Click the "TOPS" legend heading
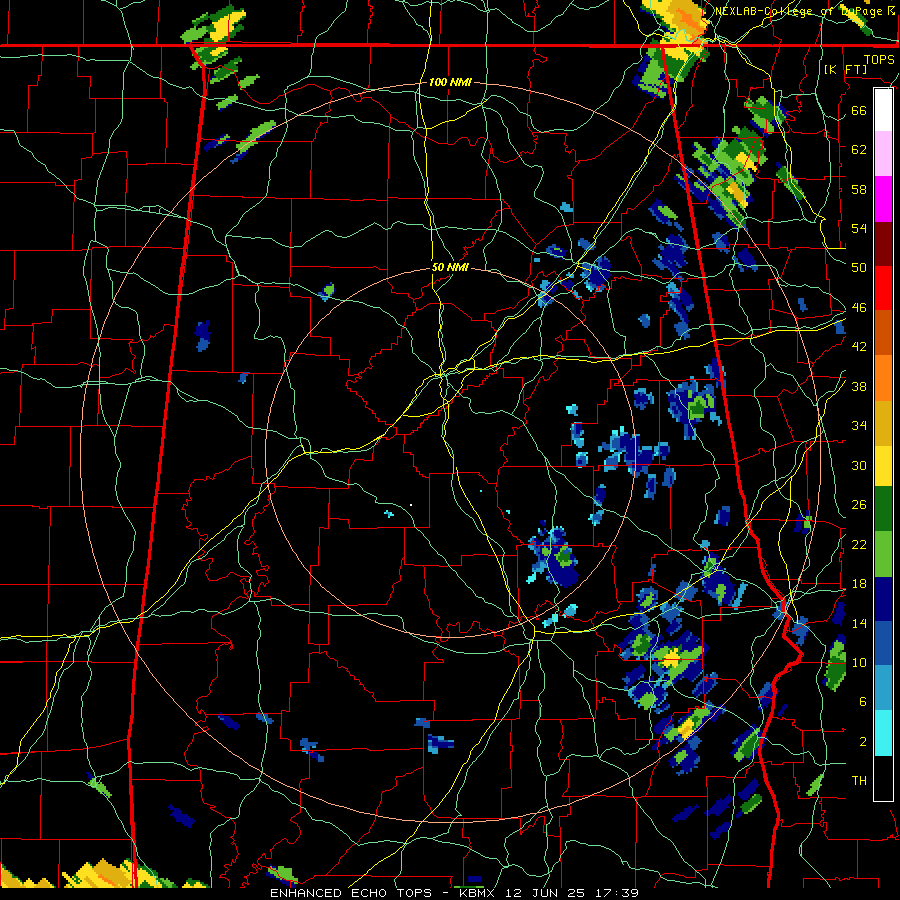This screenshot has height=900, width=900. point(879,59)
